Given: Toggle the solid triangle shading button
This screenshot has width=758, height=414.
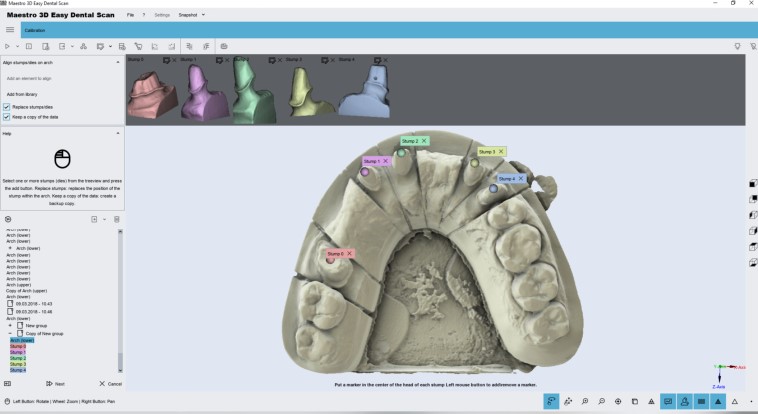Looking at the screenshot, I should click(718, 401).
